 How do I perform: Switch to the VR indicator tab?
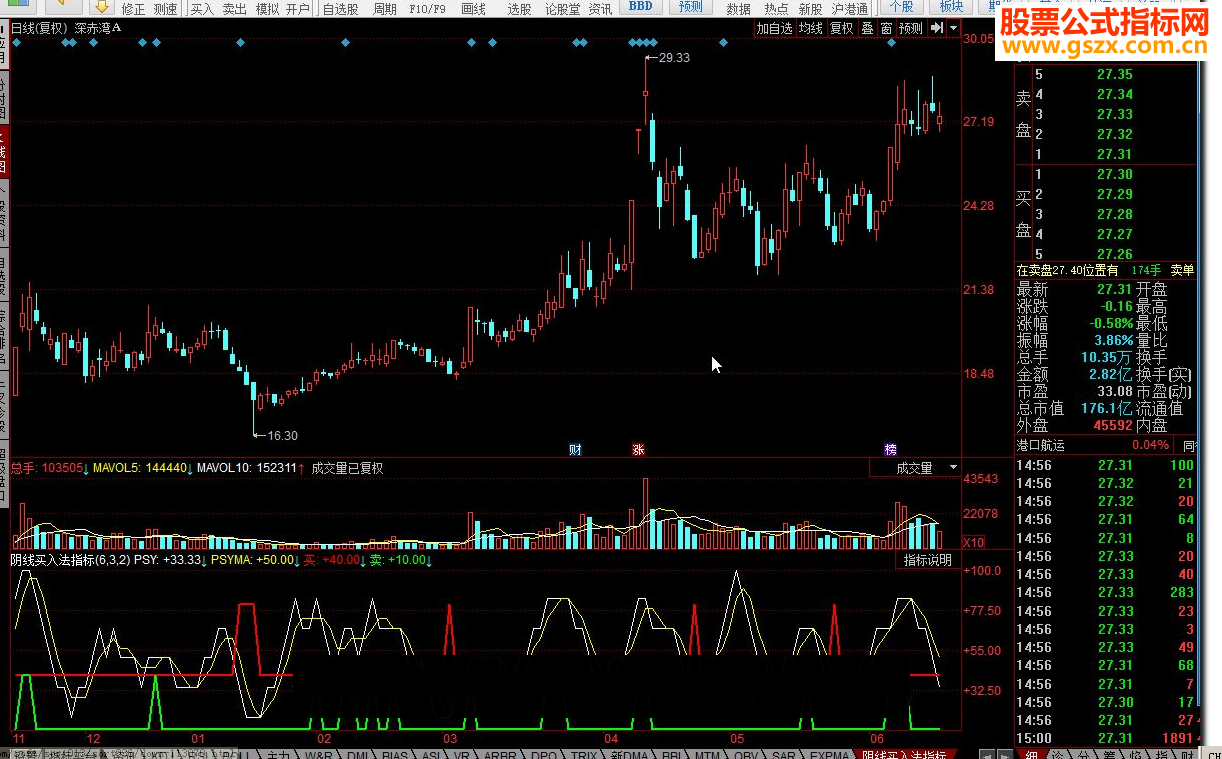461,755
